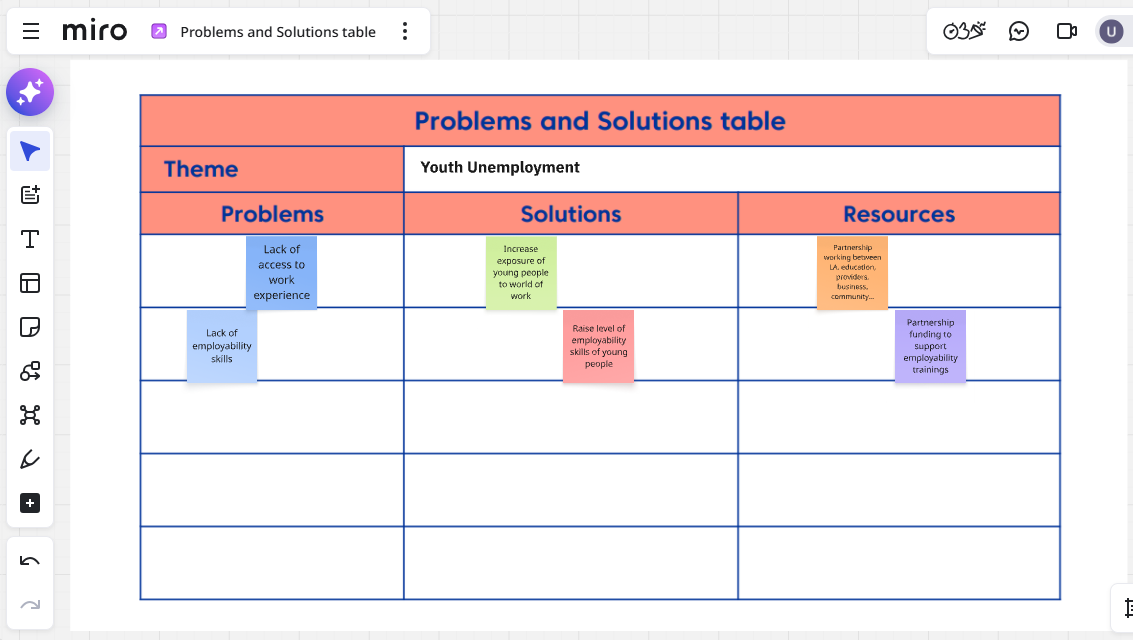This screenshot has width=1133, height=640.
Task: Open the frames panel at bottom right
Action: (x=1126, y=607)
